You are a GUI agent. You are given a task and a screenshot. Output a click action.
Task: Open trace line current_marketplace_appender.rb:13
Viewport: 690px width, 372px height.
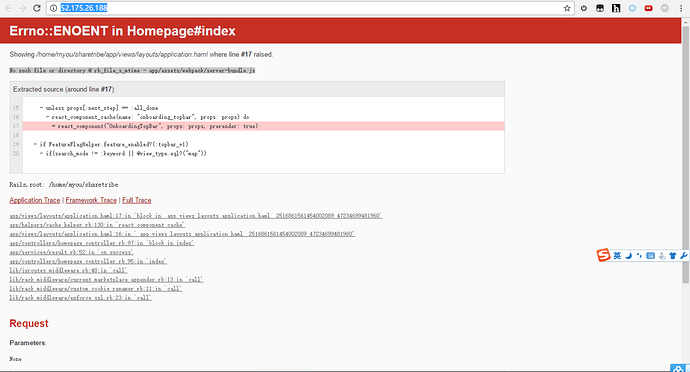(x=106, y=280)
